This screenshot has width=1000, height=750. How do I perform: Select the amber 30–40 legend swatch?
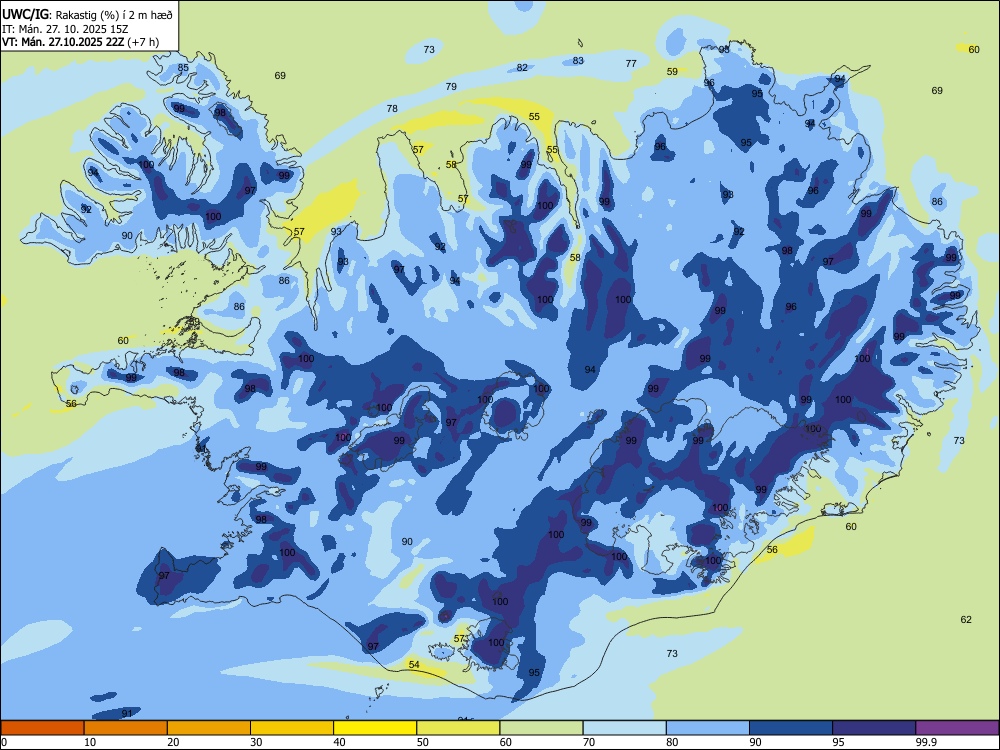pos(292,728)
